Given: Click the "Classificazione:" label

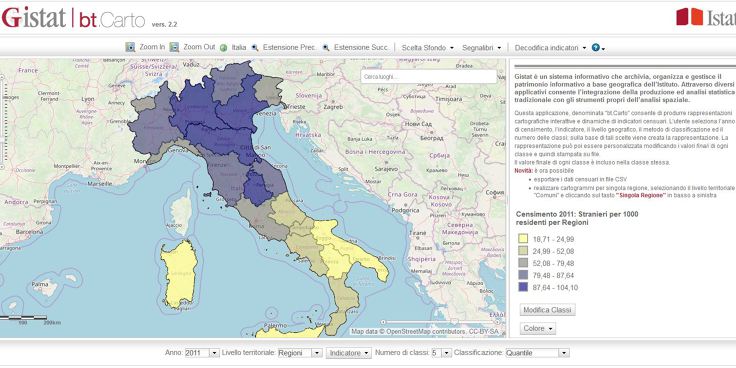Looking at the screenshot, I should point(479,353).
